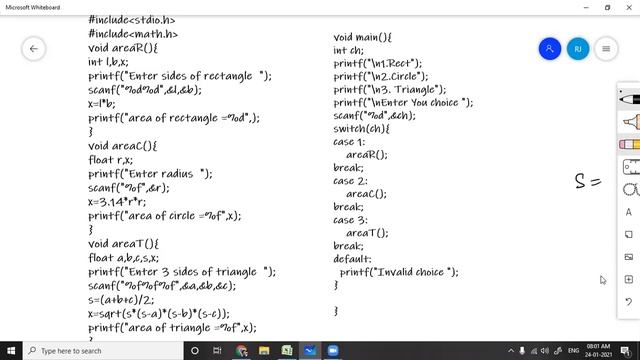This screenshot has height=360, width=640.
Task: Open File Explorer from the taskbar
Action: [x=264, y=351]
